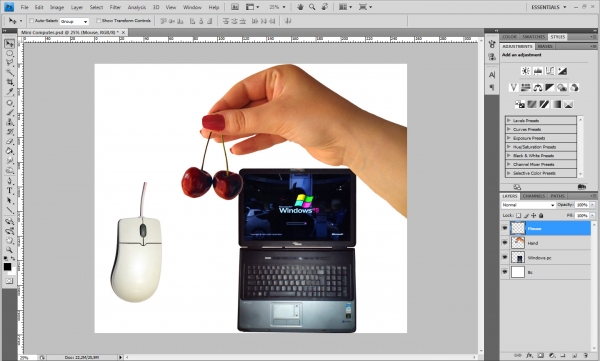Open the Opacity slider arrow
The width and height of the screenshot is (600, 361).
[592, 205]
